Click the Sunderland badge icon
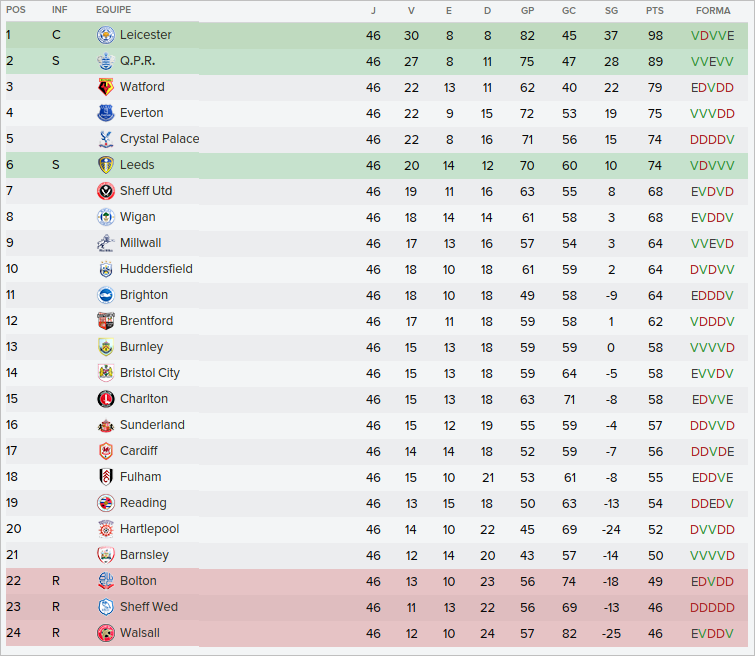Screen dimensions: 755x656 105,425
